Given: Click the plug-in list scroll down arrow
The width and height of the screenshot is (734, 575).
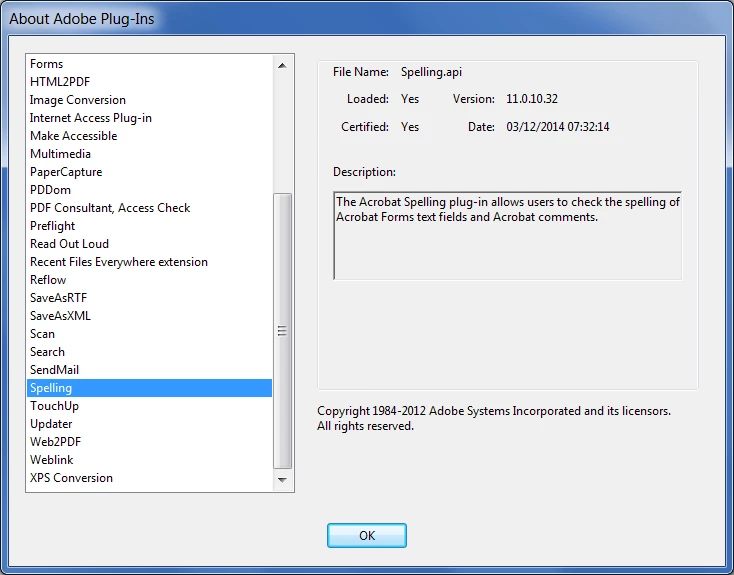Looking at the screenshot, I should [x=282, y=480].
